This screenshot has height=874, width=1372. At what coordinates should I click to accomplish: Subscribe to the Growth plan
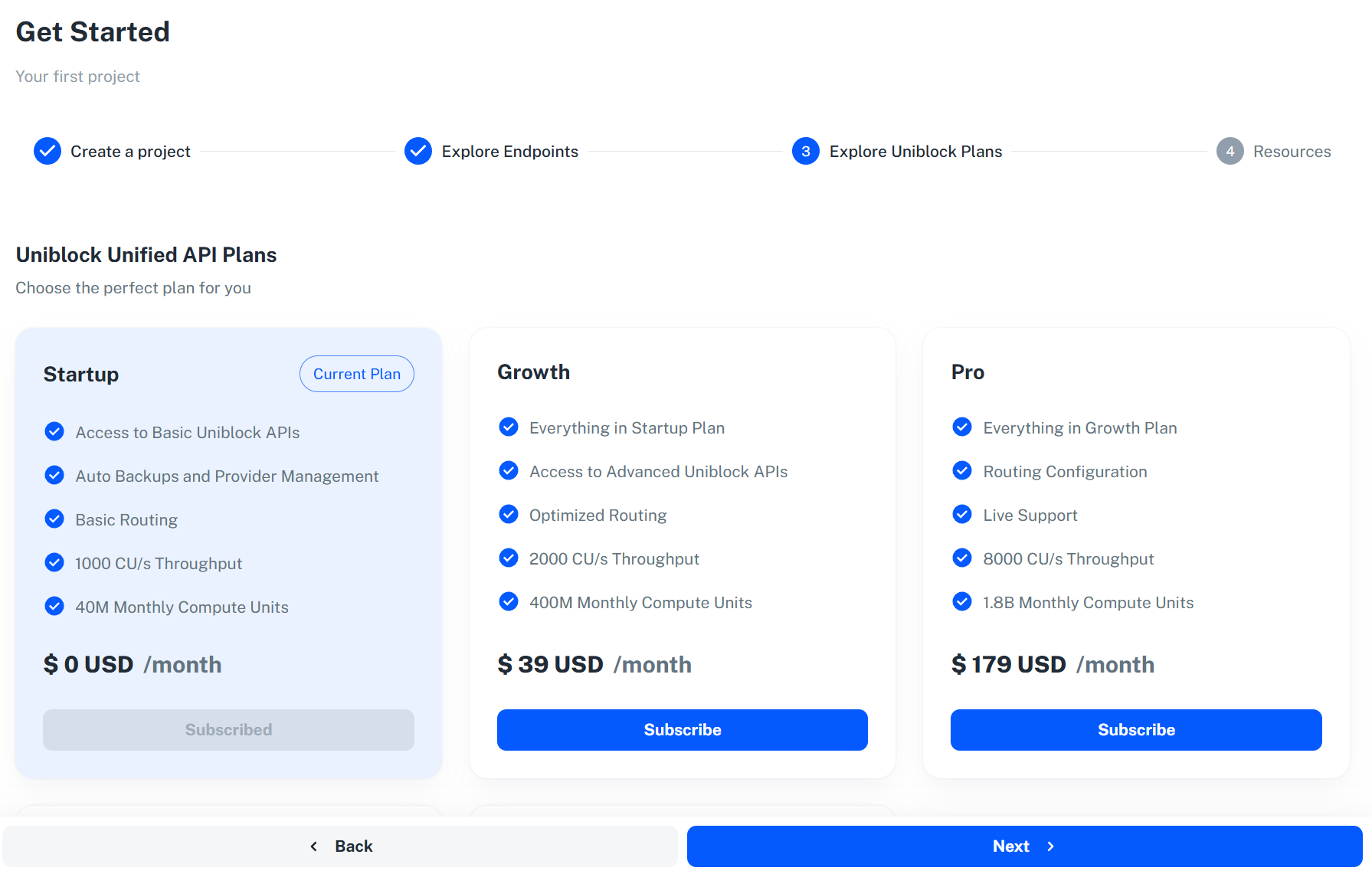[683, 730]
